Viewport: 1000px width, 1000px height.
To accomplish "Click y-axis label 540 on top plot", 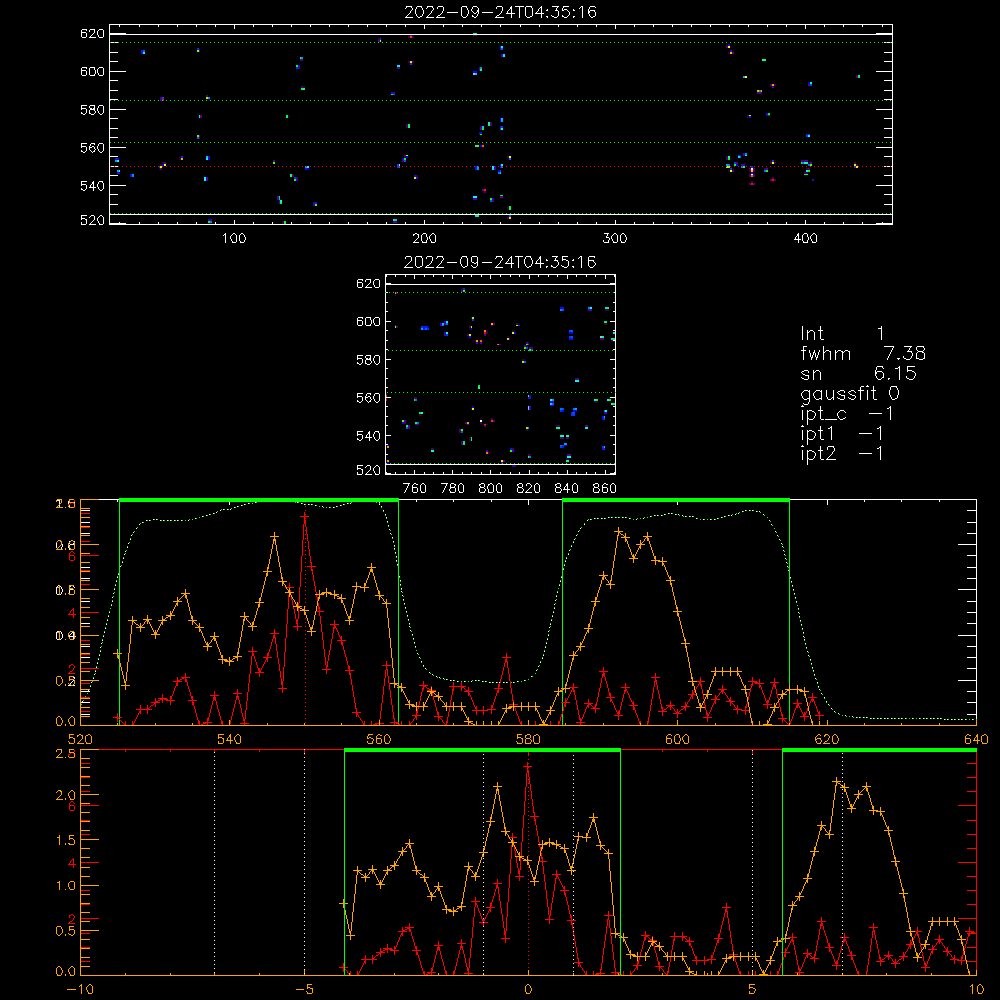I will 92,186.
